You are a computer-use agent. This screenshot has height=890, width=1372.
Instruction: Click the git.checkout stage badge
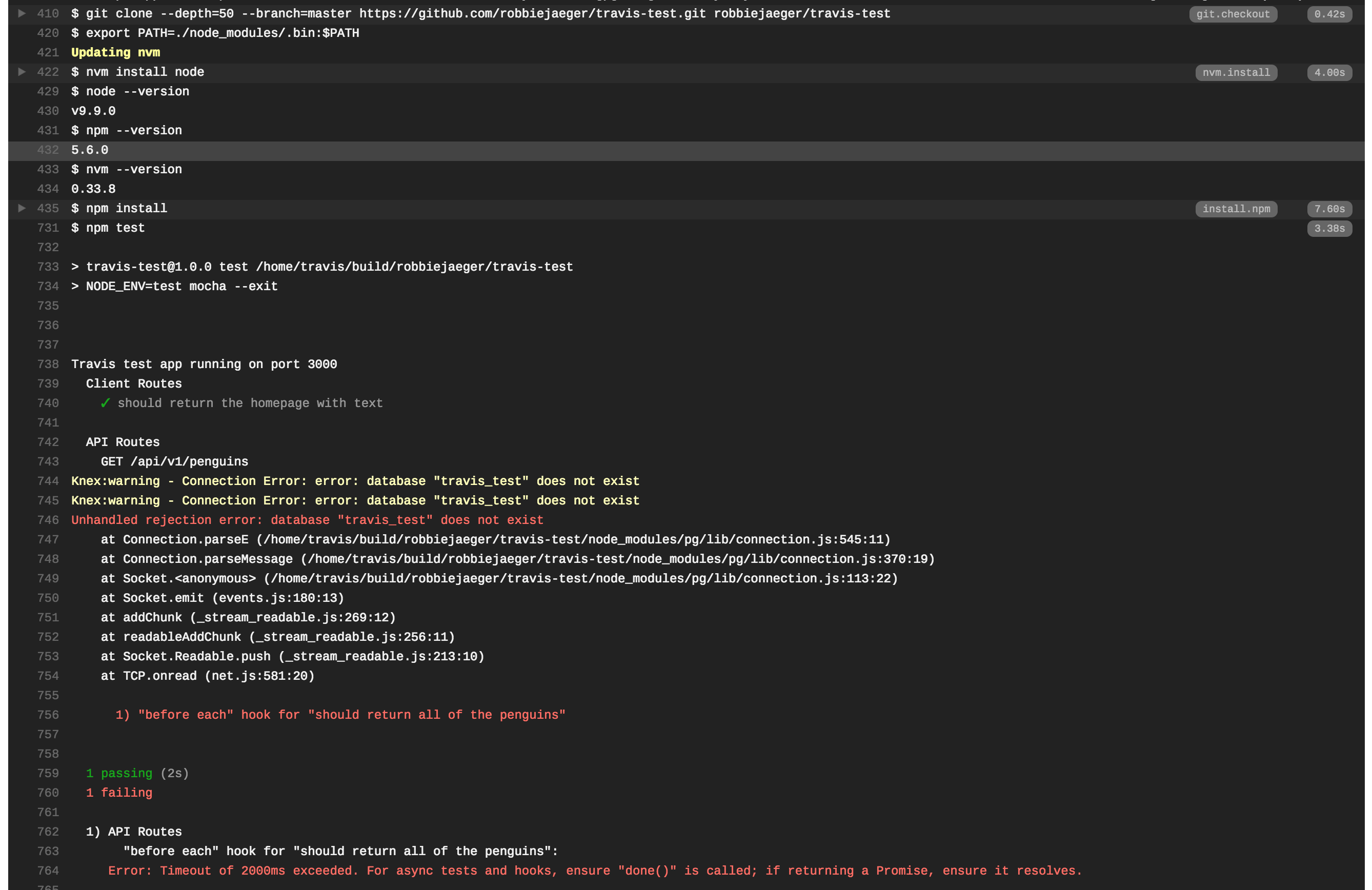tap(1233, 14)
